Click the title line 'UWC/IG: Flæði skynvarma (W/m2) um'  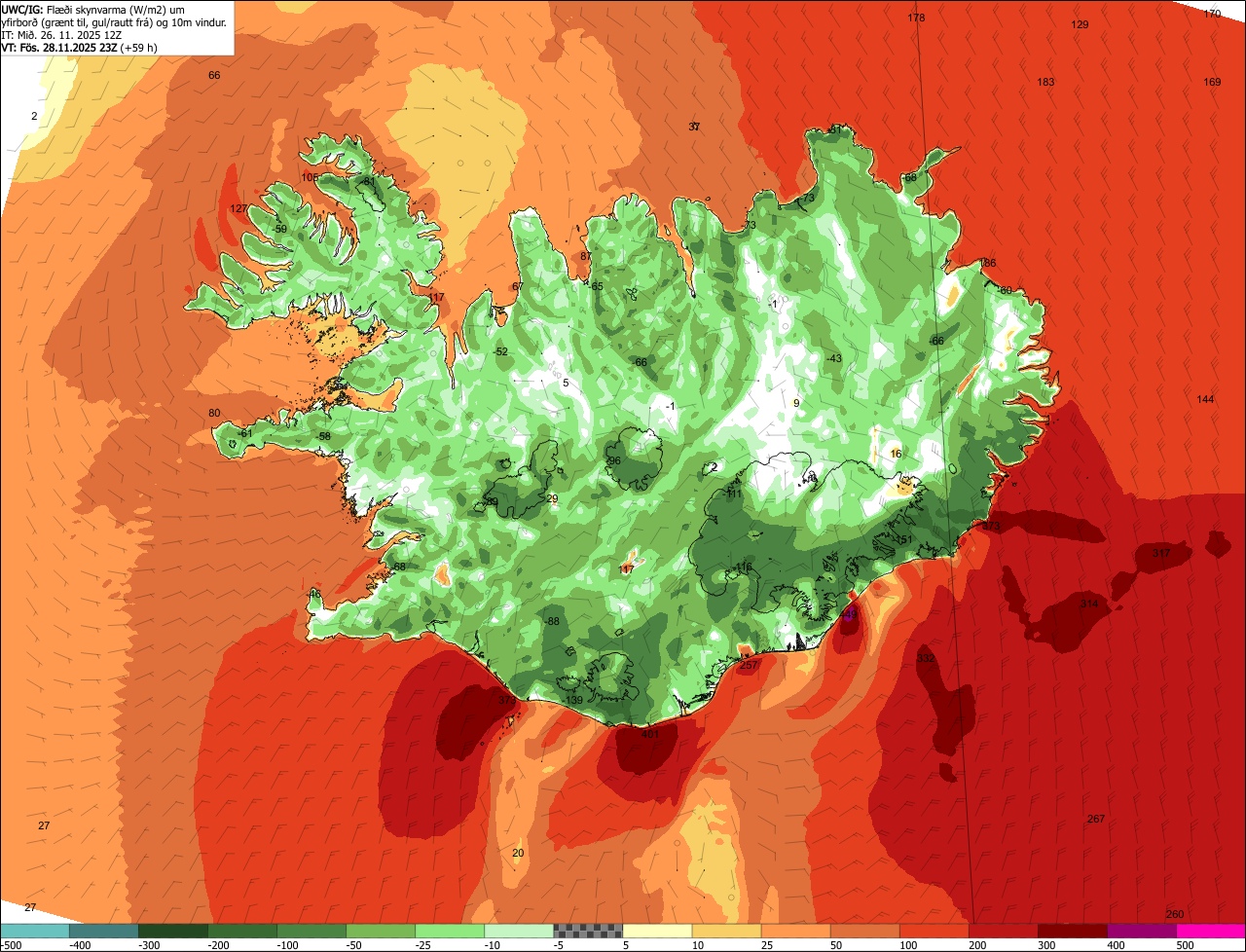[x=92, y=9]
